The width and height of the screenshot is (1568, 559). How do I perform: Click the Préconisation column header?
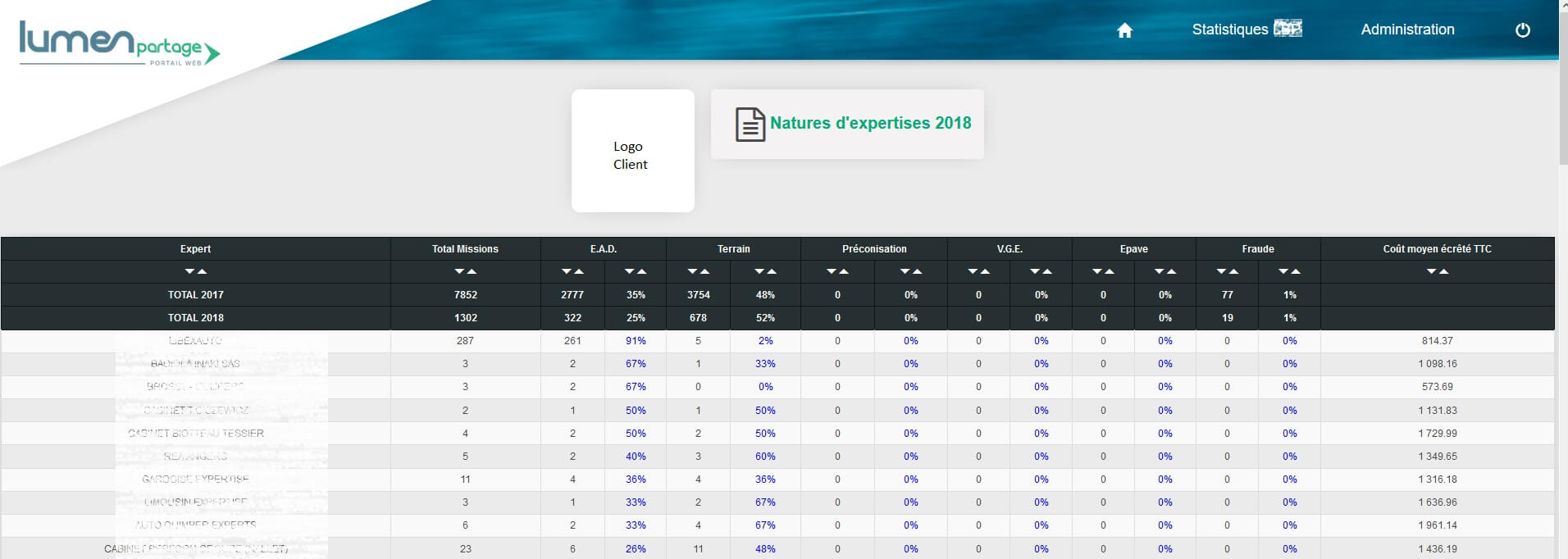click(874, 249)
